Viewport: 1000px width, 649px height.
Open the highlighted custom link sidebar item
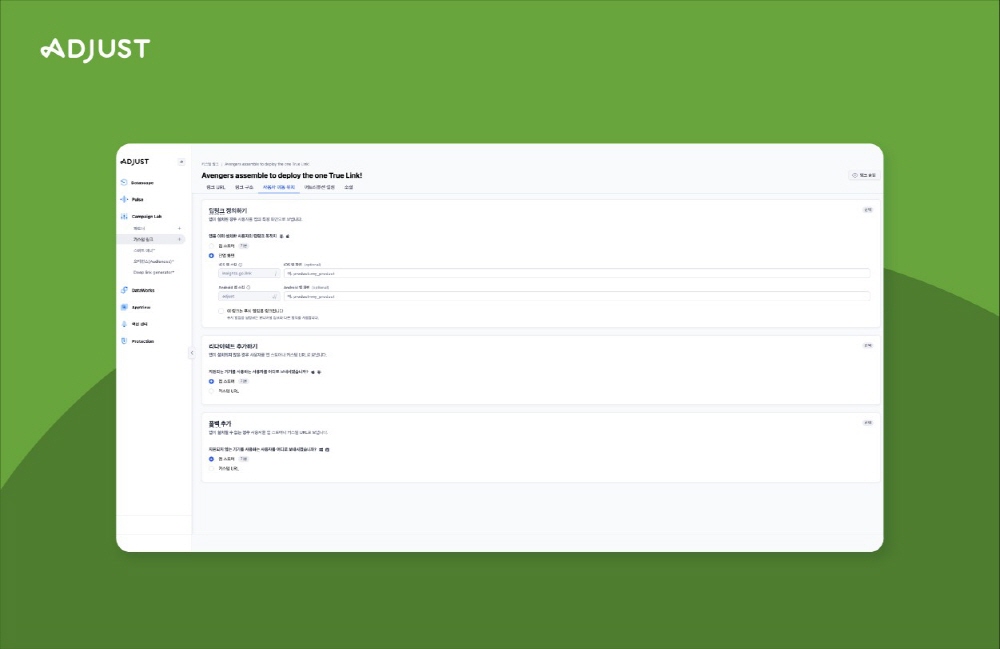(x=151, y=240)
